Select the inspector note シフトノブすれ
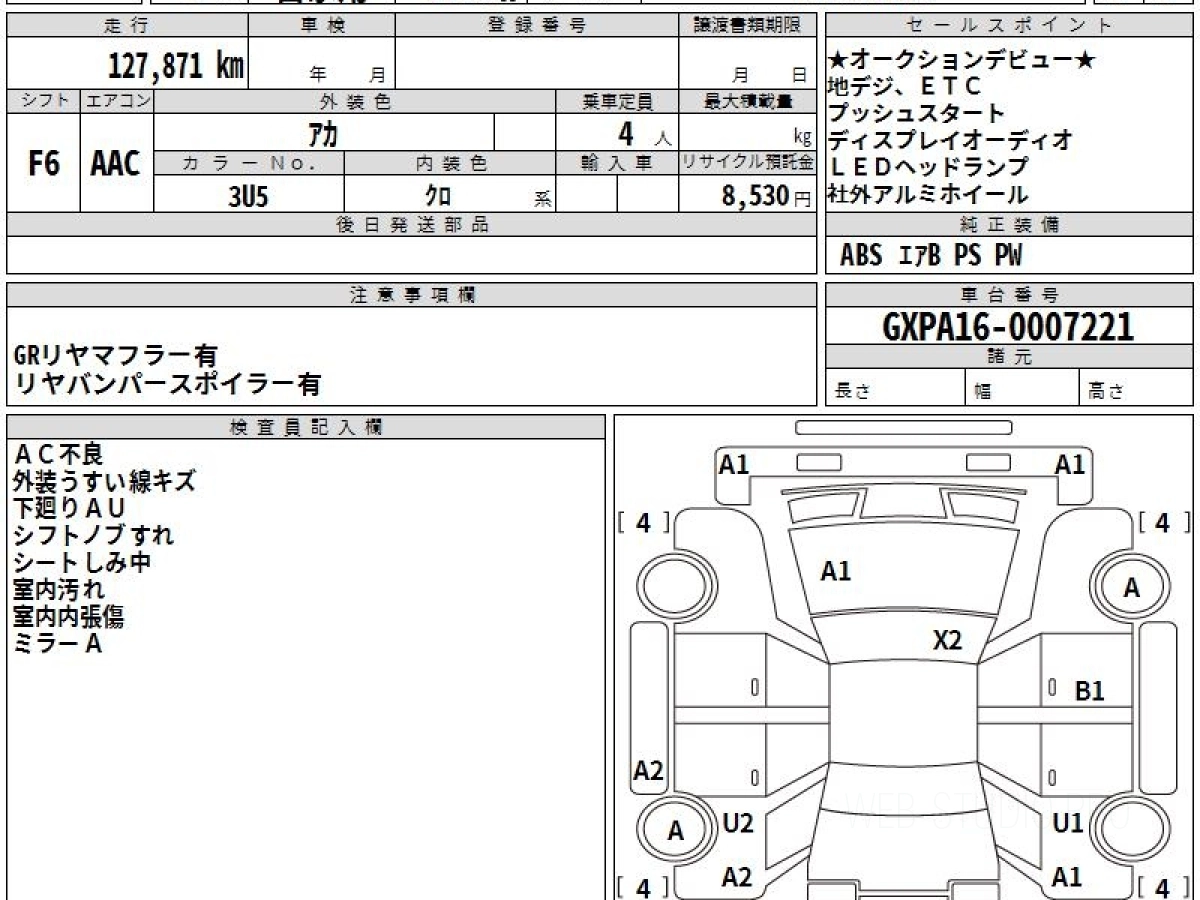This screenshot has width=1200, height=900. pyautogui.click(x=93, y=535)
